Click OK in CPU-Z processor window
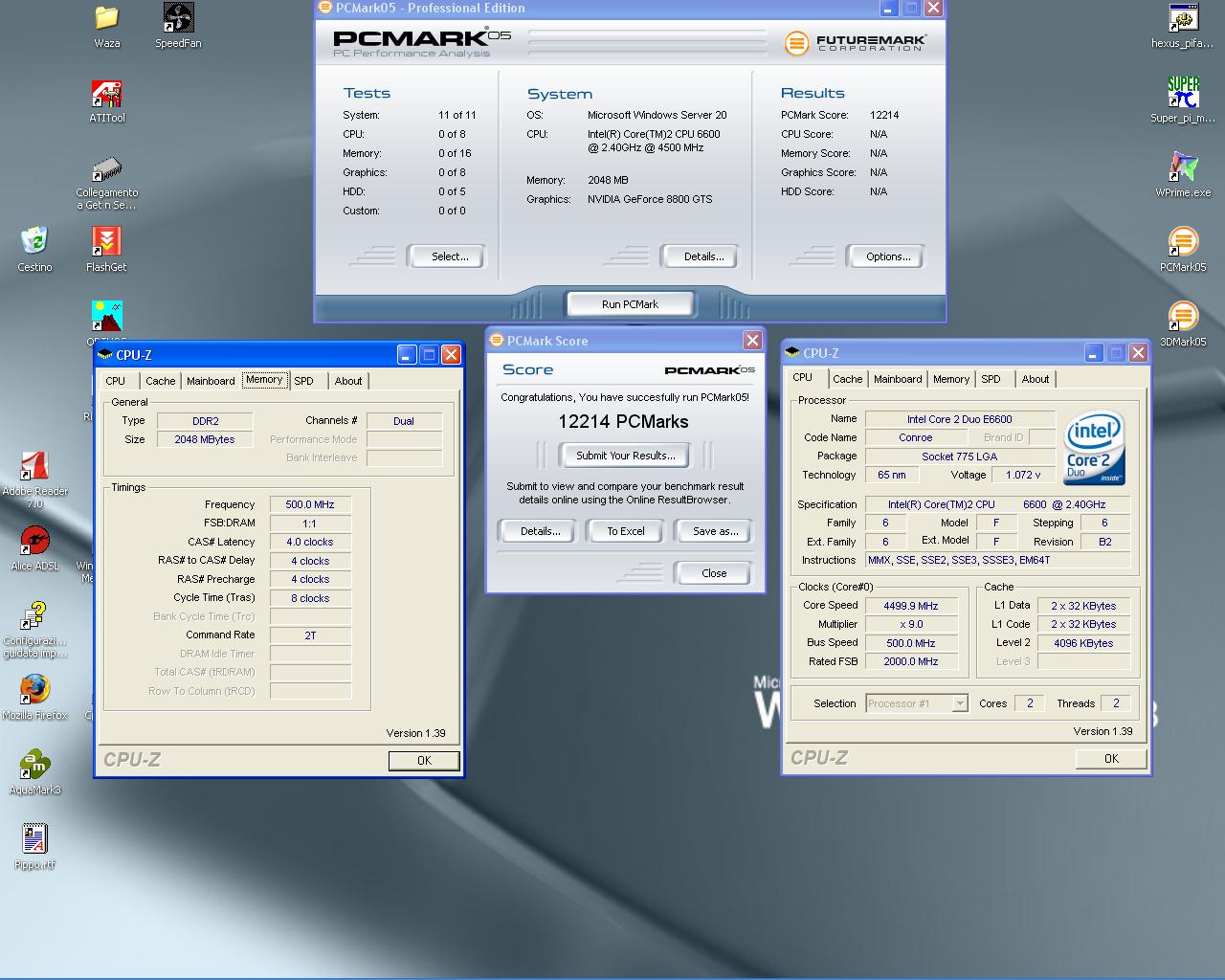The height and width of the screenshot is (980, 1225). [1111, 758]
